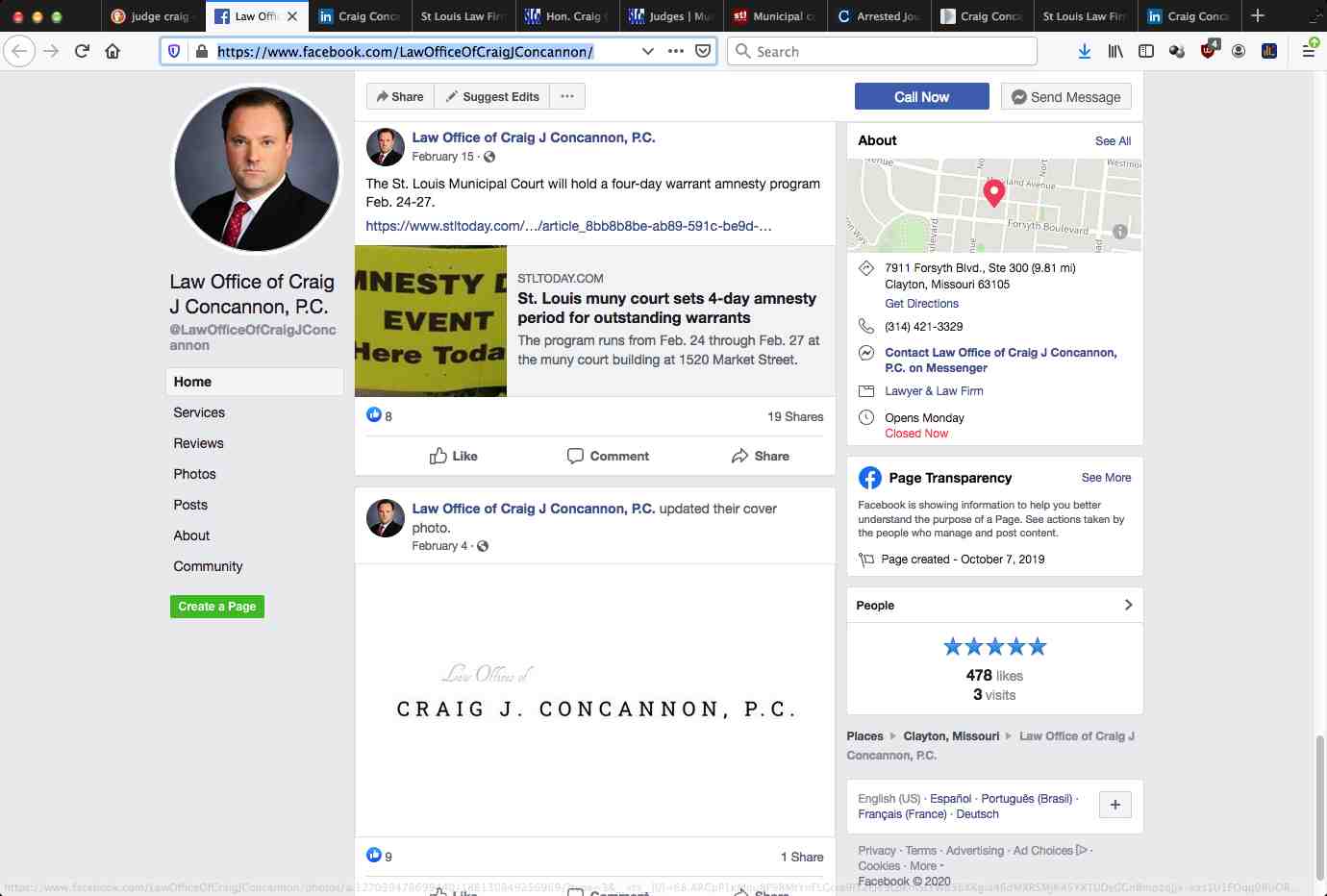This screenshot has height=896, width=1327.
Task: Switch to the 'Municipal c' tab
Action: (774, 16)
